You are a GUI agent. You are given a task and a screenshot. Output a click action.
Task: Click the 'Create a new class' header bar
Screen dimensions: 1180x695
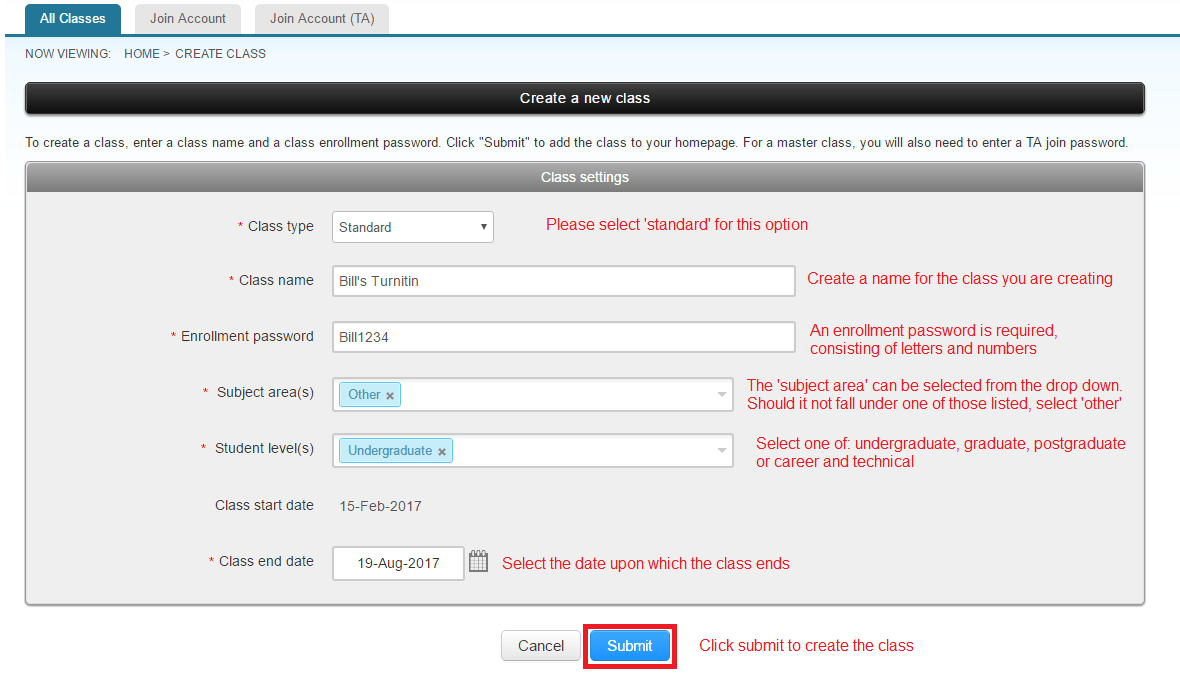584,98
